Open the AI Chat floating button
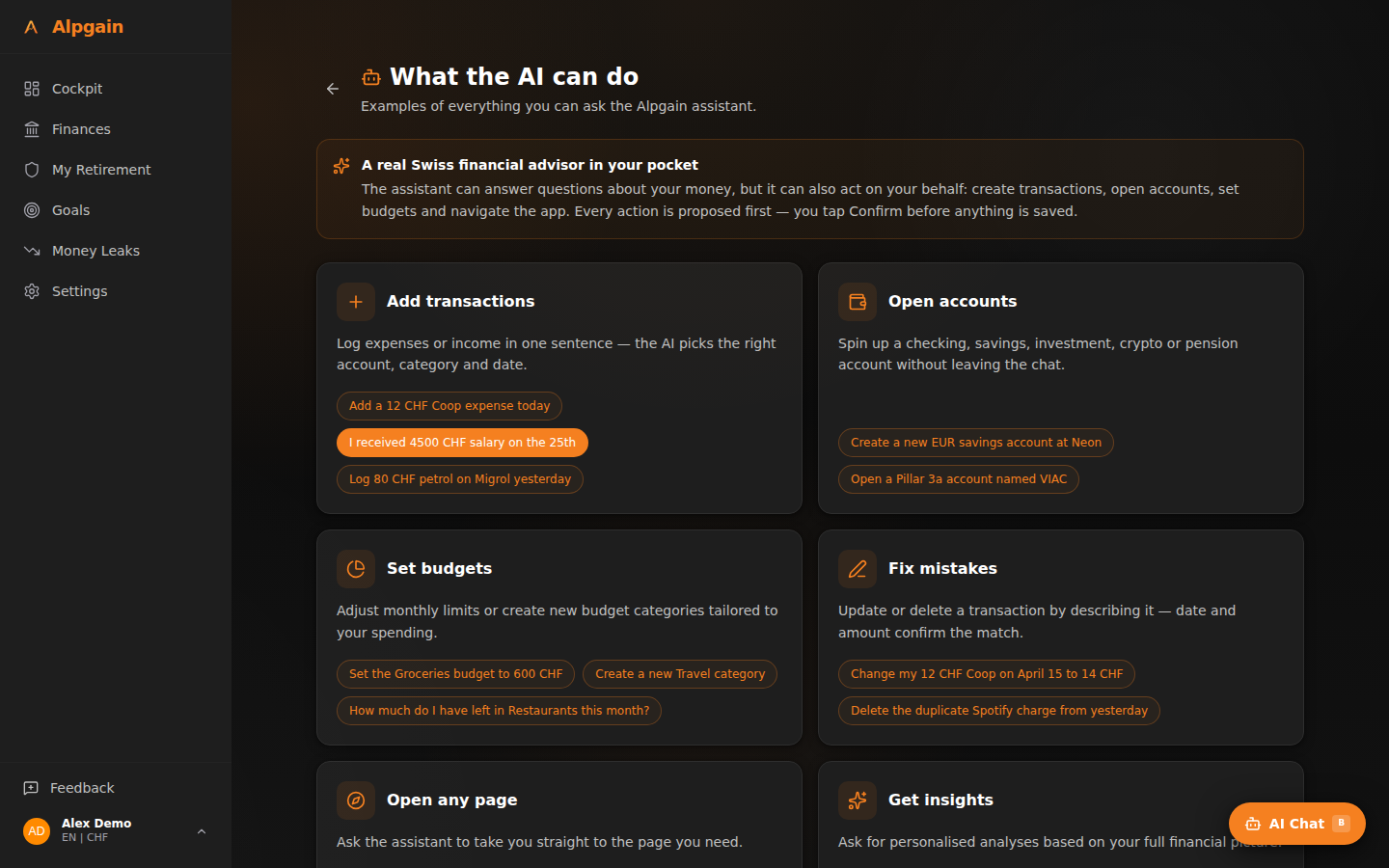 (1296, 824)
